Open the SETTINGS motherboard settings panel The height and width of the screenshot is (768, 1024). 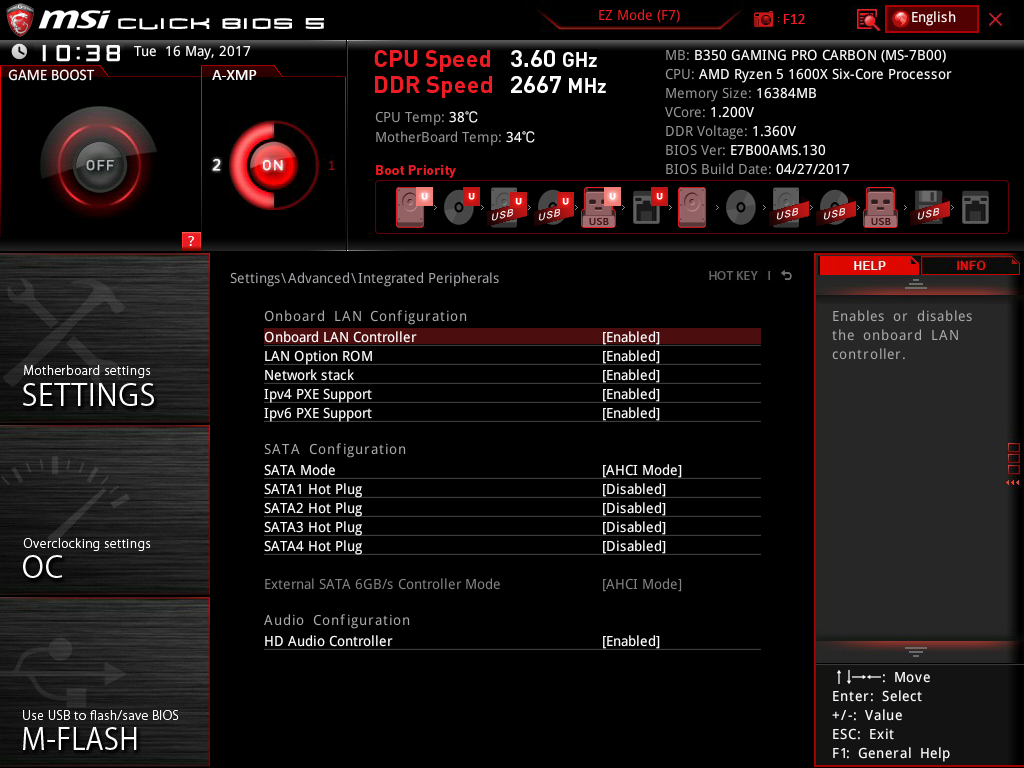click(x=104, y=338)
